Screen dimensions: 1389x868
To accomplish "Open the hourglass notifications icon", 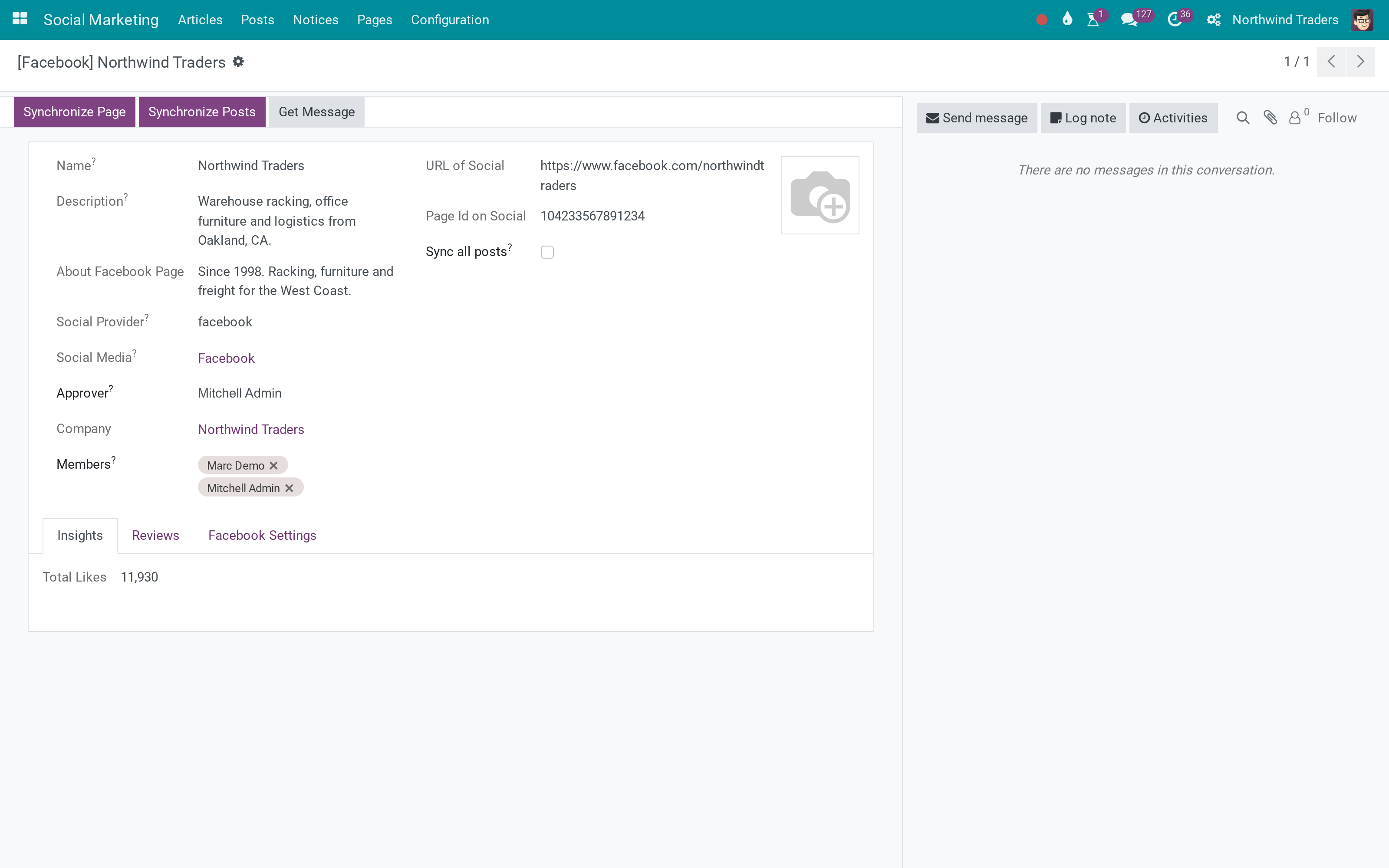I will (1093, 20).
